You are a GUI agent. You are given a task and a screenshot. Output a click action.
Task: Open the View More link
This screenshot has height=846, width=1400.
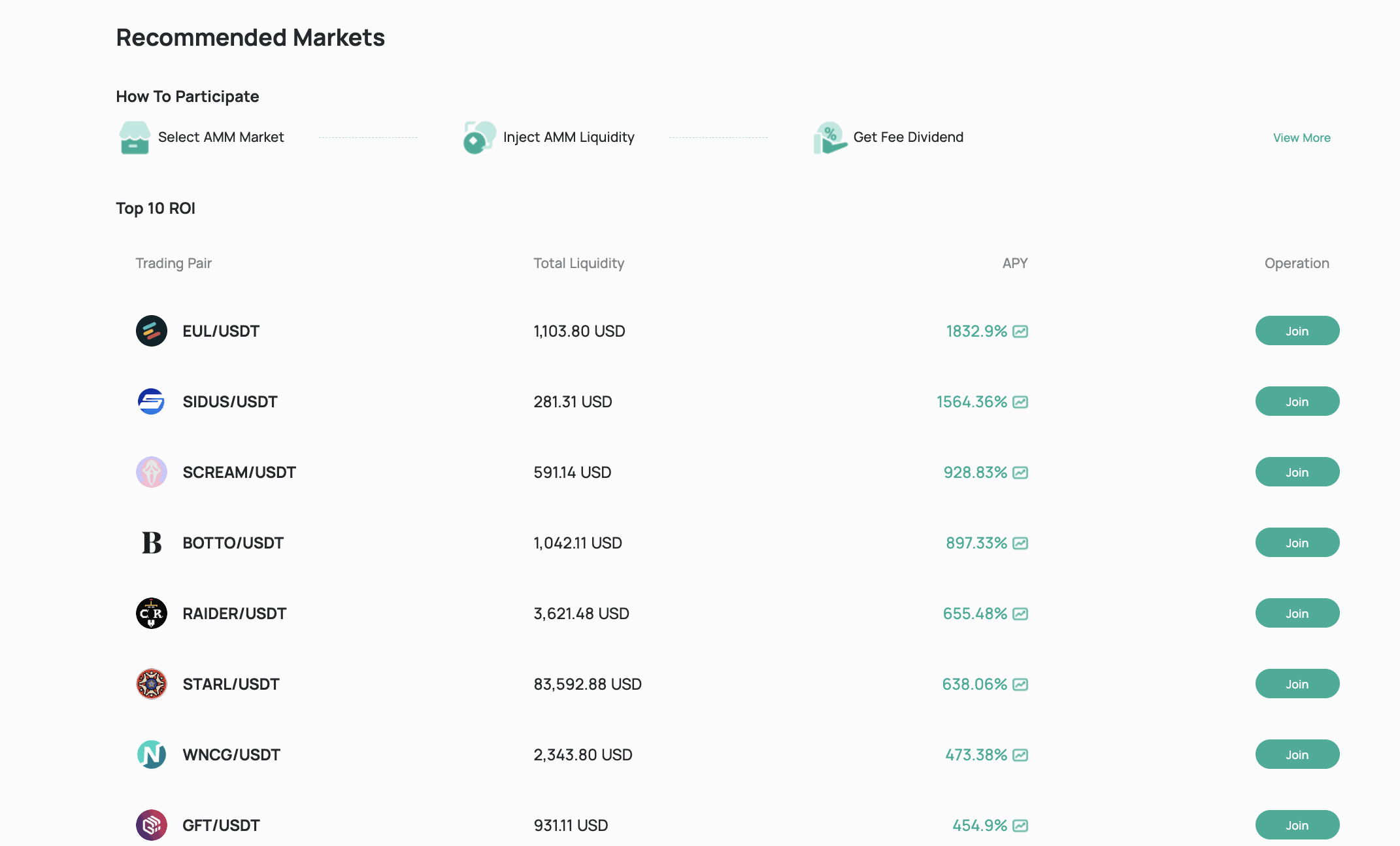pyautogui.click(x=1301, y=138)
